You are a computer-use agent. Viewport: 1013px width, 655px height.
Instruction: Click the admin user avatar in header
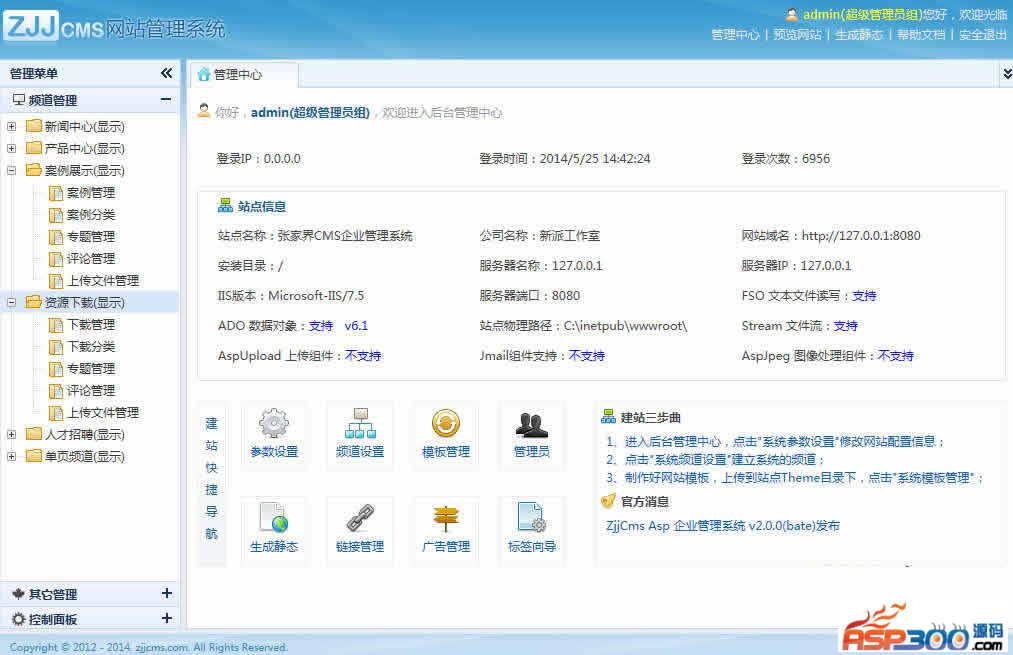click(792, 14)
